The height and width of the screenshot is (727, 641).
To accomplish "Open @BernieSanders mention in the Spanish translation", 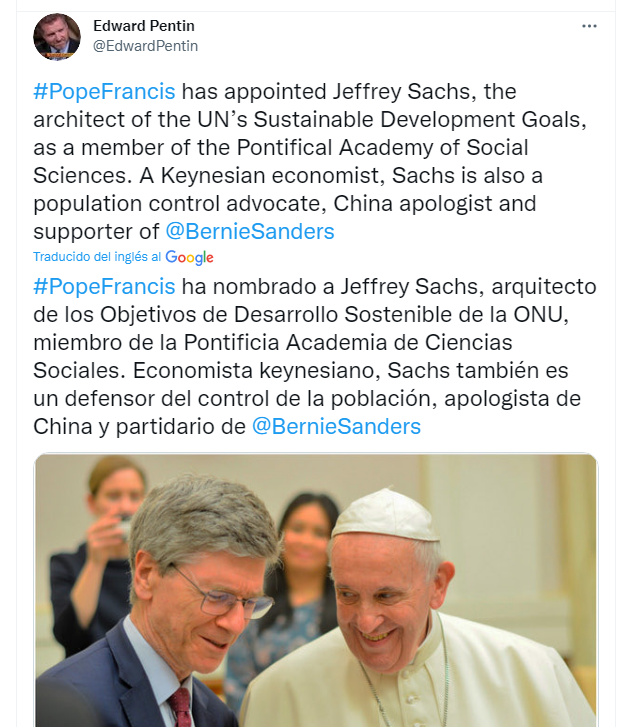I will click(x=335, y=426).
